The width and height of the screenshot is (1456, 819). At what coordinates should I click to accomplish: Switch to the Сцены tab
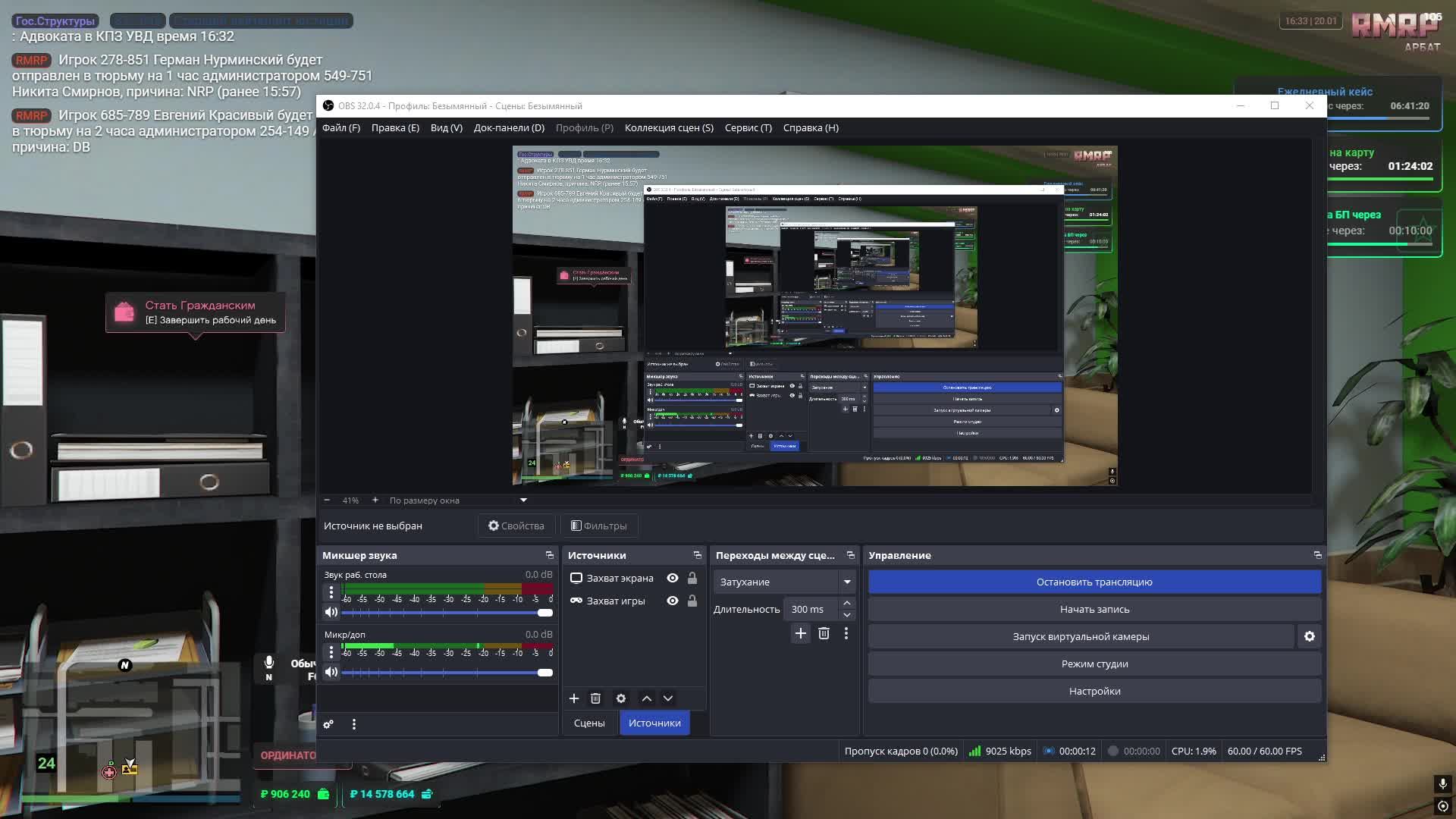[589, 723]
